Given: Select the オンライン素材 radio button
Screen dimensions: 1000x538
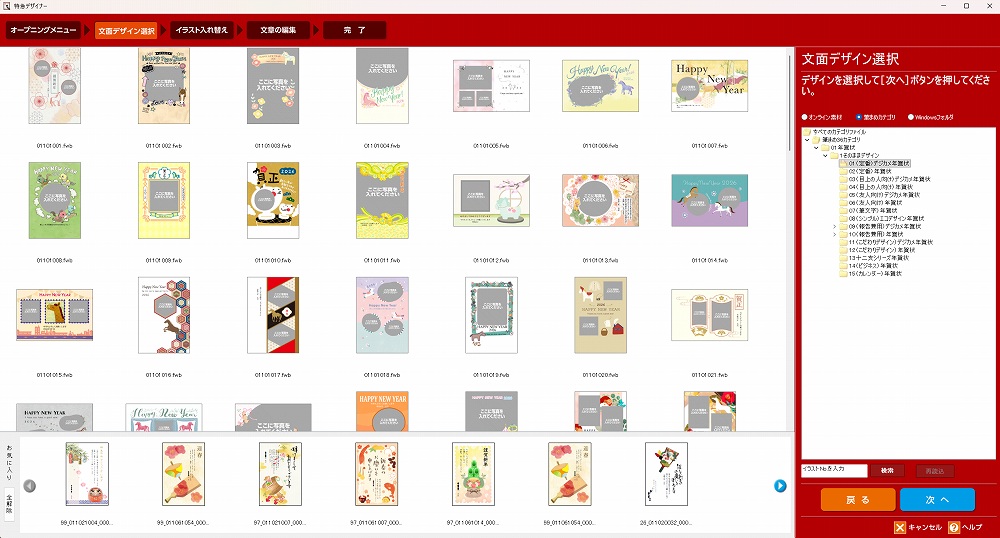Looking at the screenshot, I should tap(805, 117).
